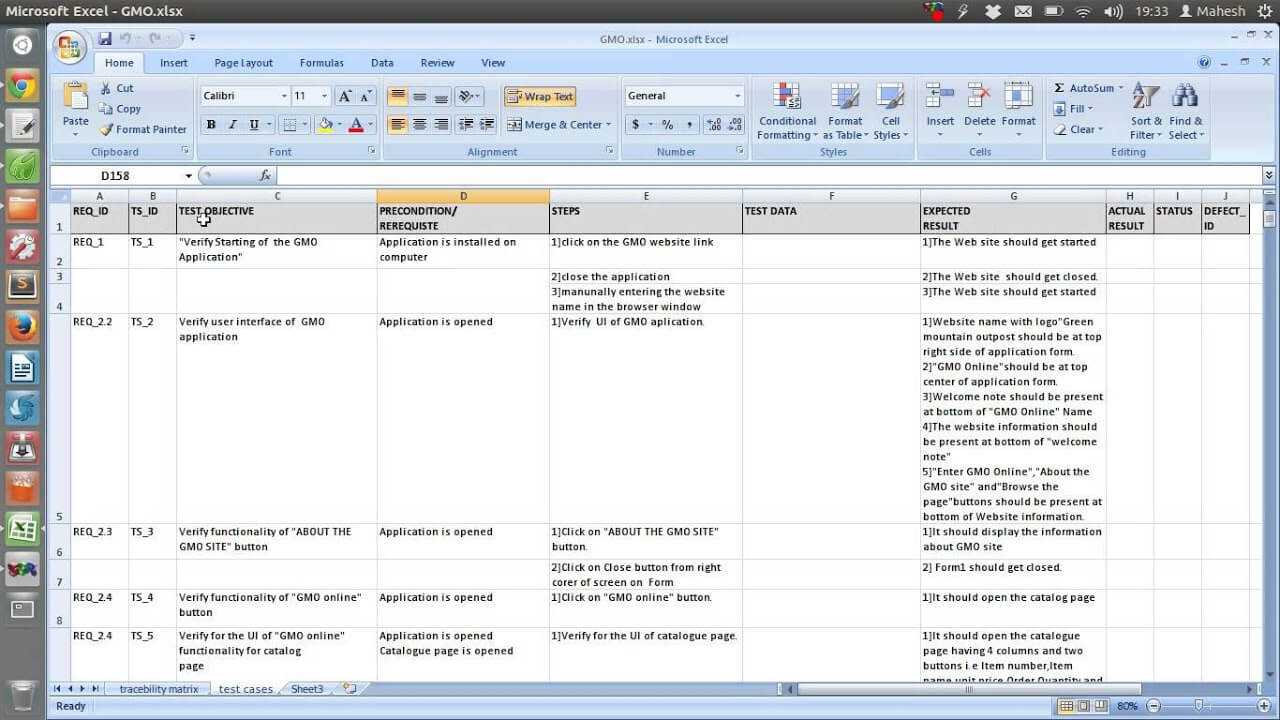This screenshot has height=720, width=1280.
Task: Toggle bottom vertical alignment
Action: click(441, 96)
